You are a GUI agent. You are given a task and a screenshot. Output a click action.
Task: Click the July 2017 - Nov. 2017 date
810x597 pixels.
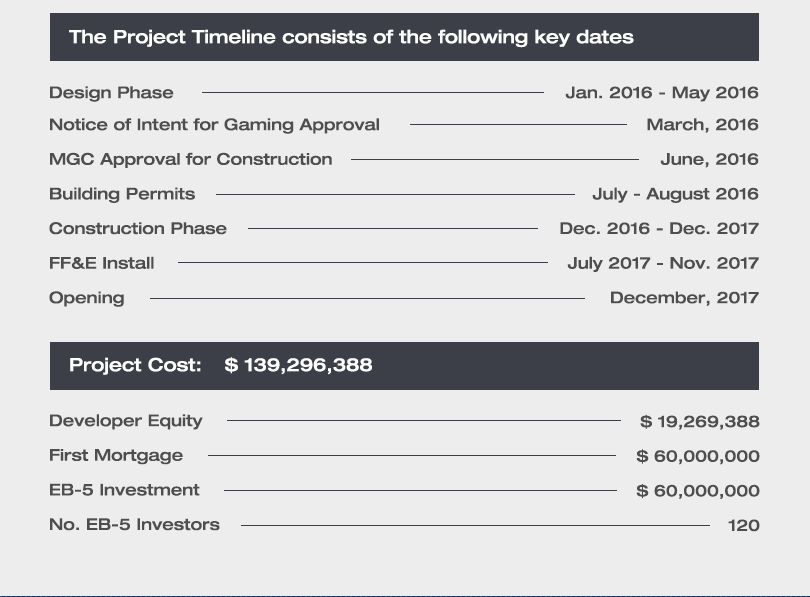pos(663,263)
